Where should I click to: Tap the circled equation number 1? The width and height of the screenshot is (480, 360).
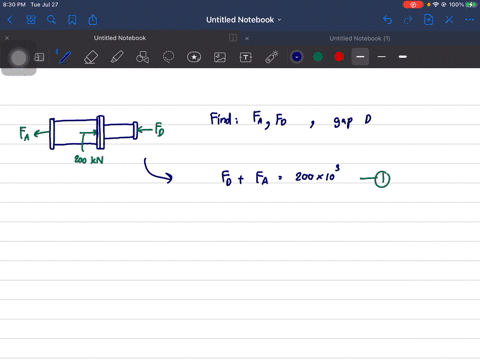(382, 179)
